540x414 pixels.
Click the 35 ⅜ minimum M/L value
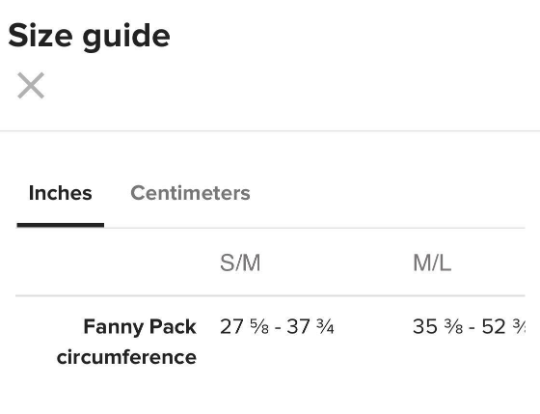pos(438,327)
